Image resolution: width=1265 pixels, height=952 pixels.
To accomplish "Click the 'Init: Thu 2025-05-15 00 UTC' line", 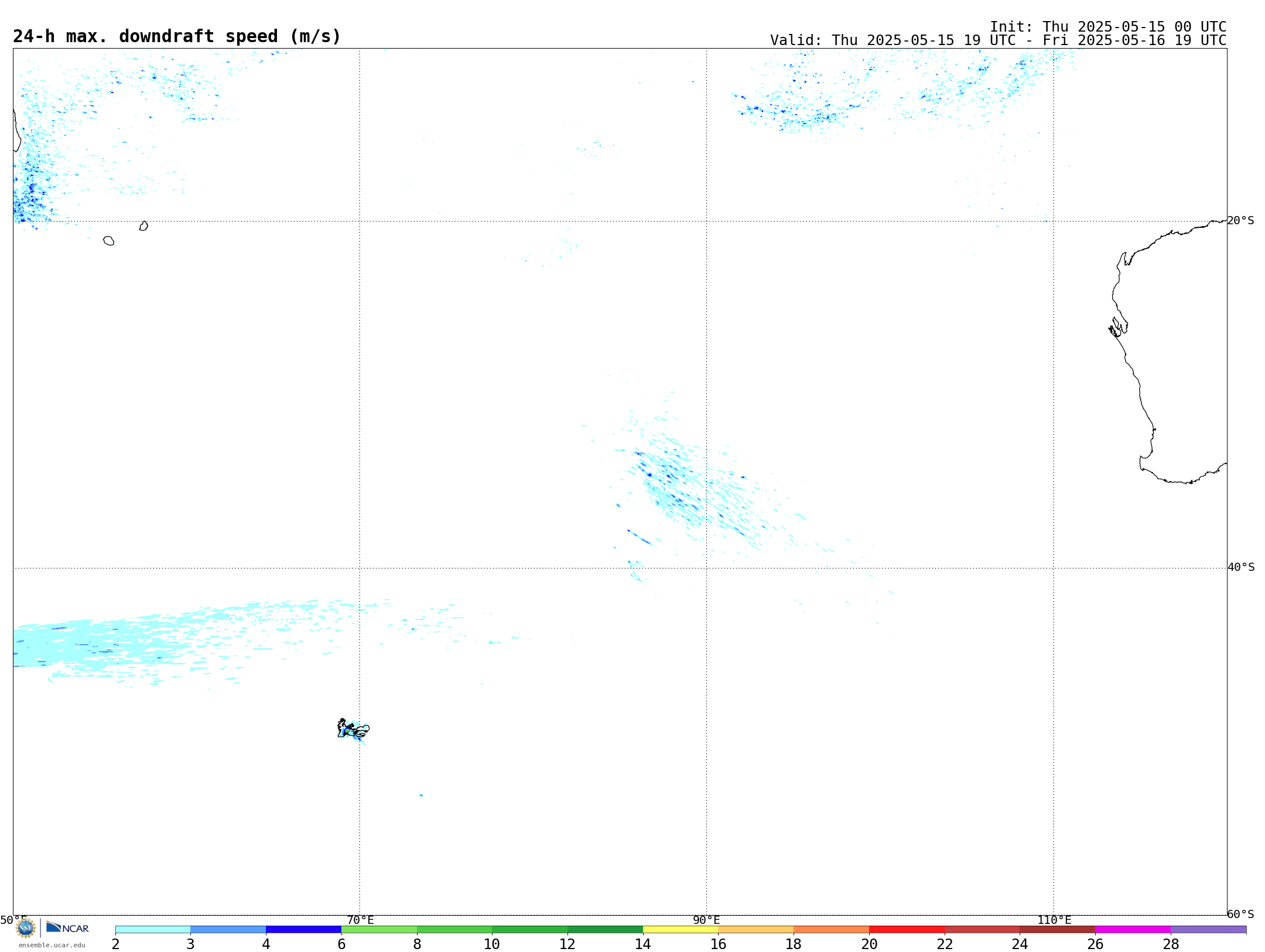I will tap(1108, 27).
